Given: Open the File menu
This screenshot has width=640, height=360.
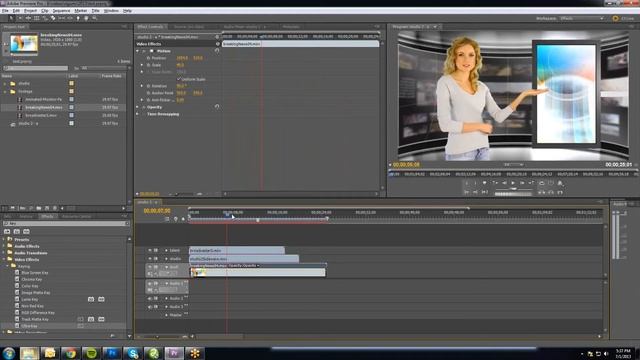Looking at the screenshot, I should [5, 11].
